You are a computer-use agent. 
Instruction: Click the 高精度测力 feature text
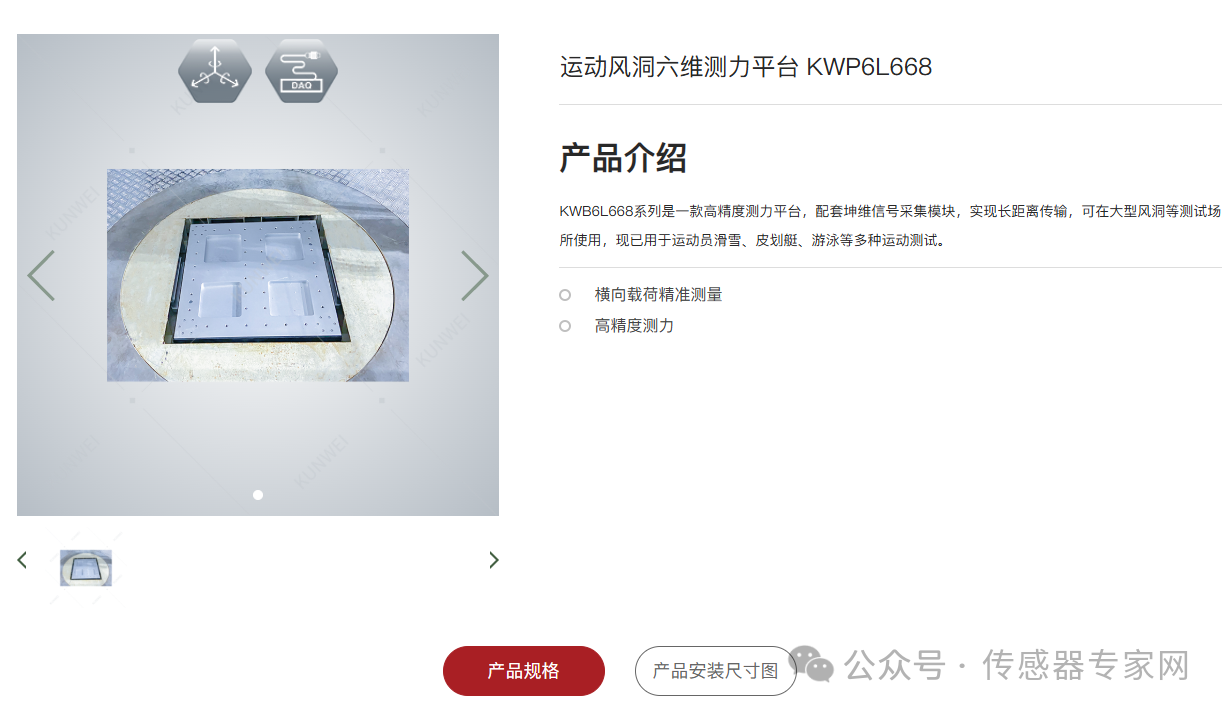tap(634, 326)
